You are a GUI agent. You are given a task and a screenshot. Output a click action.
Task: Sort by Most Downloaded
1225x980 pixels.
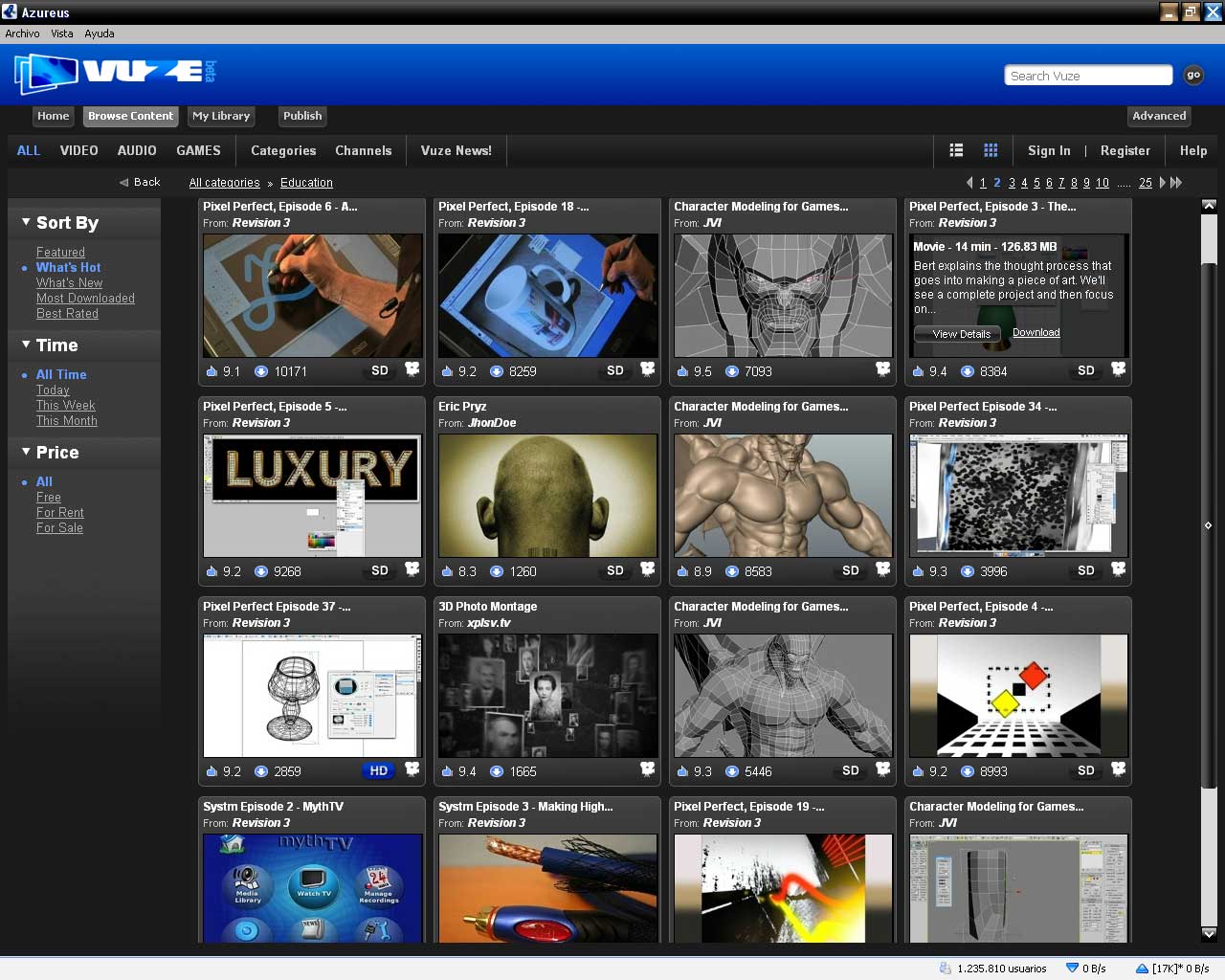[x=85, y=298]
